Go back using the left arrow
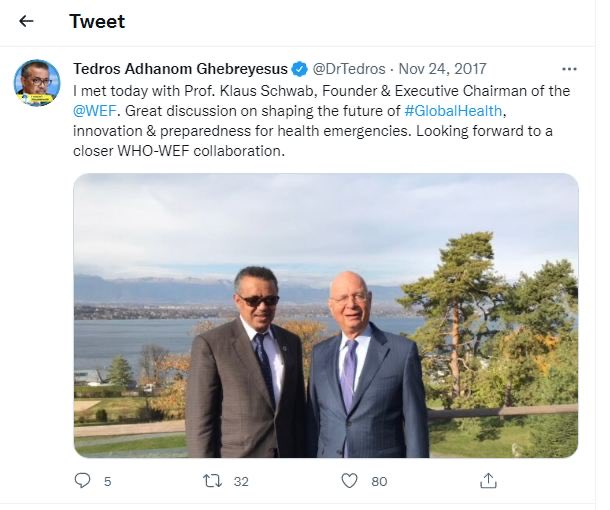Screen dimensions: 610x510 point(26,21)
